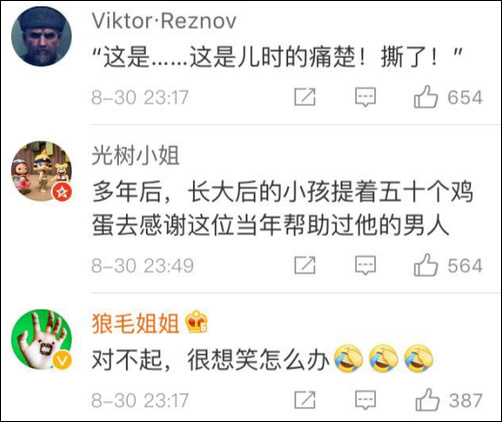Tap reply bubble under 光树小姐's comment
This screenshot has height=422, width=502.
[x=365, y=266]
